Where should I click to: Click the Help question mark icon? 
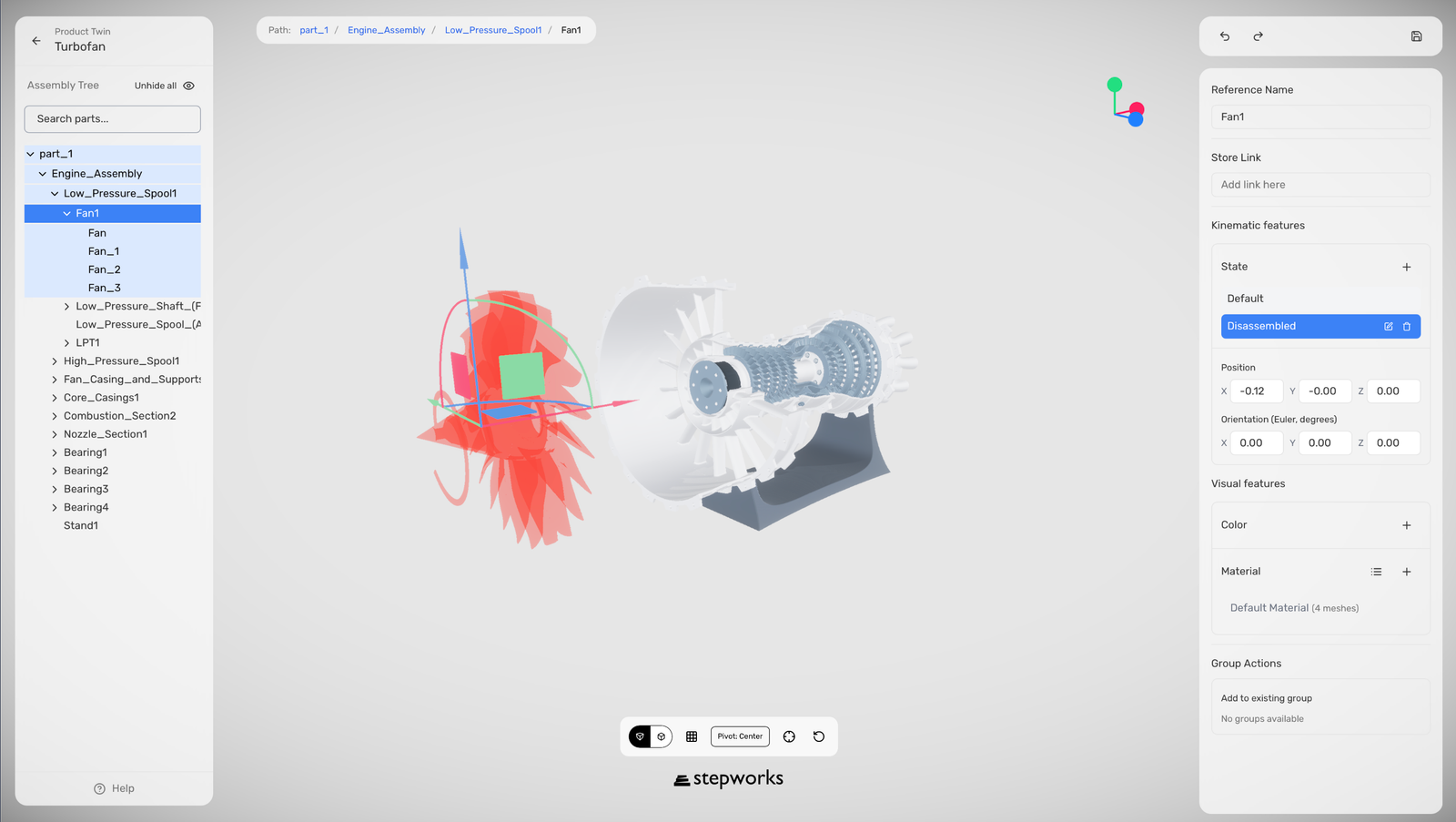click(x=99, y=788)
